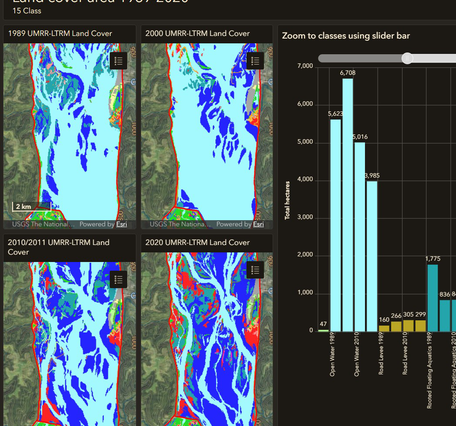The image size is (456, 426).
Task: Click the Open Water bar labeled 6,708
Action: click(x=348, y=205)
